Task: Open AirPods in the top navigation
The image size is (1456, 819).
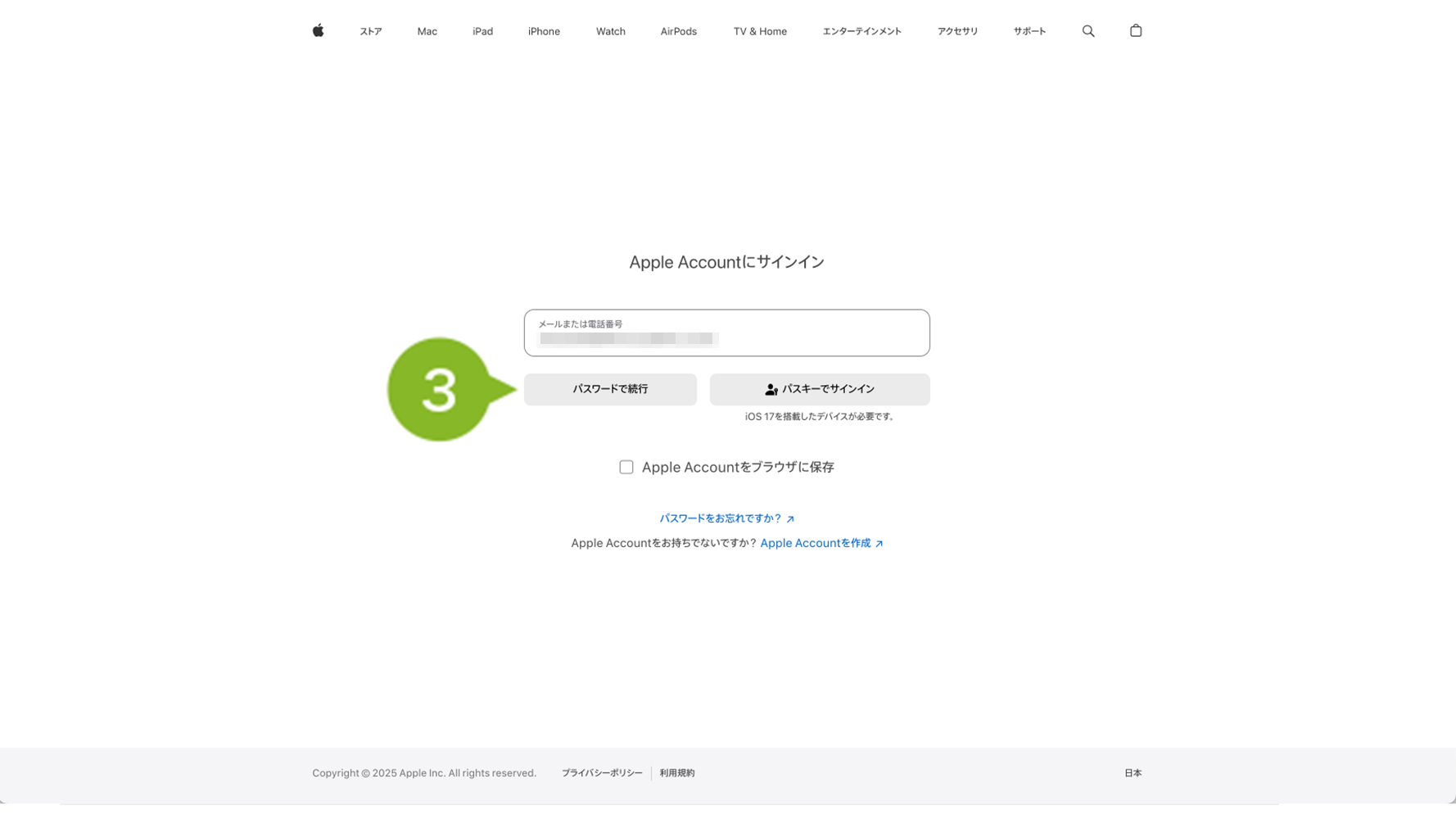Action: point(679,31)
